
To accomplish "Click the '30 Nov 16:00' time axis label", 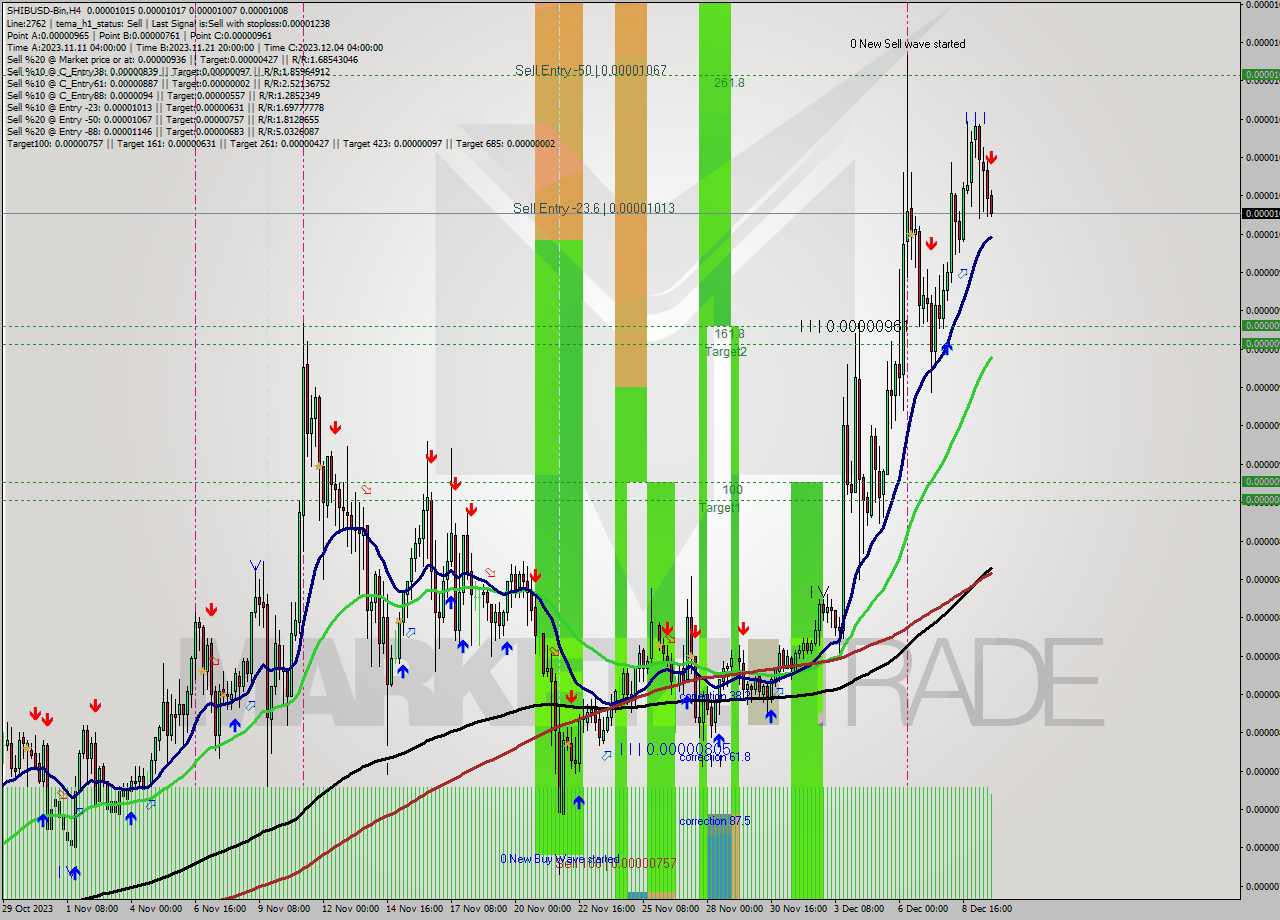I will pyautogui.click(x=798, y=909).
